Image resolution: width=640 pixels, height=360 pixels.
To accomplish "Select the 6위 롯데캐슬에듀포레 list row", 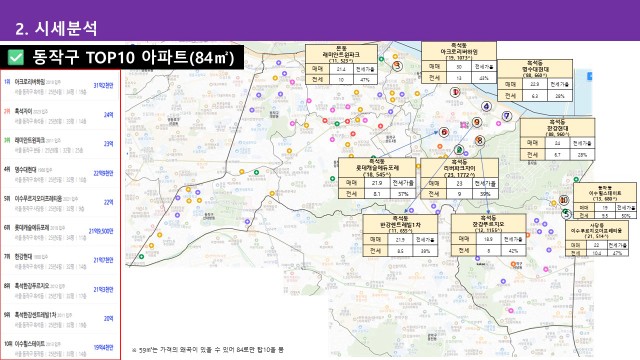I will [60, 232].
